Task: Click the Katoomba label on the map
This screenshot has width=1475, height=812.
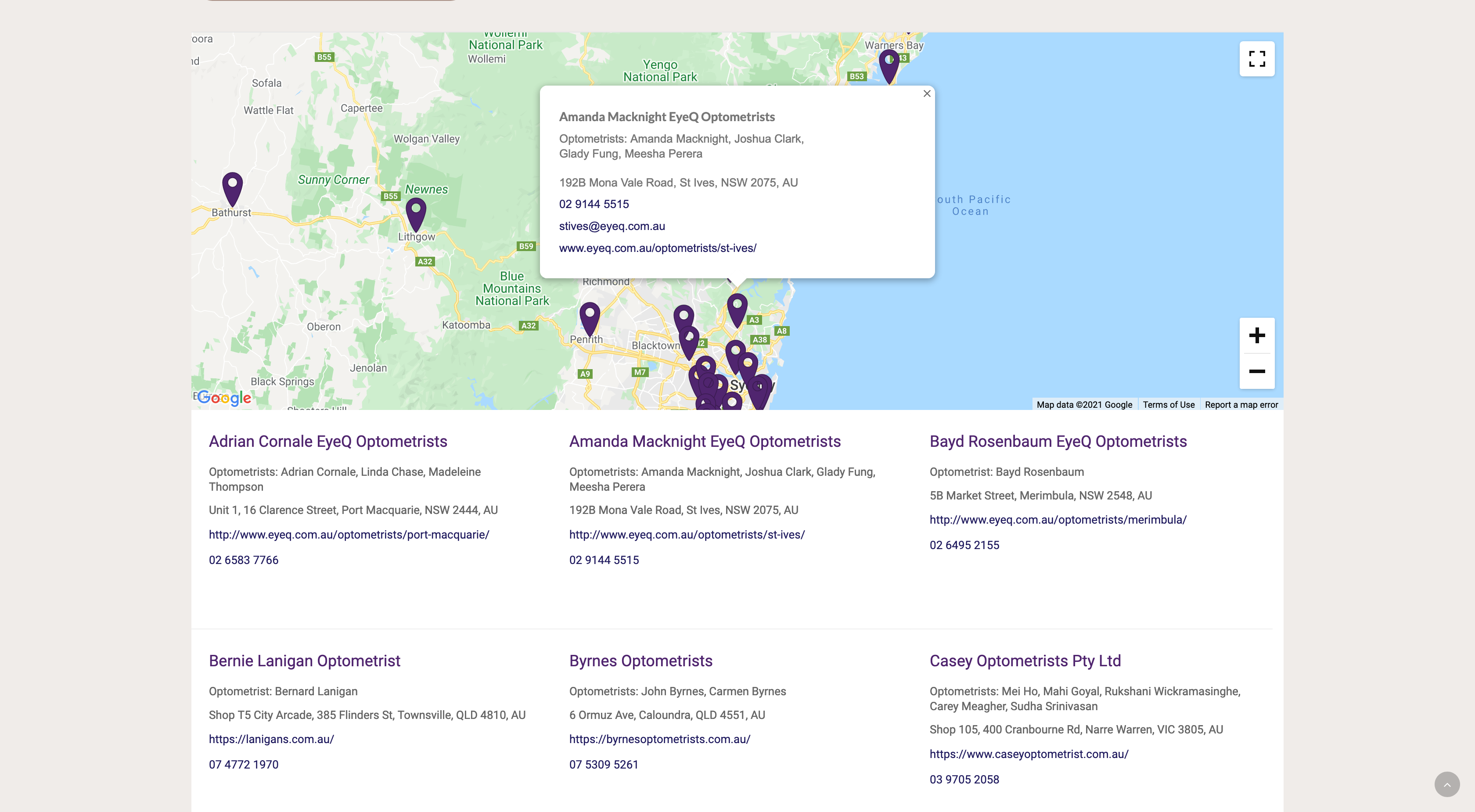Action: 466,325
